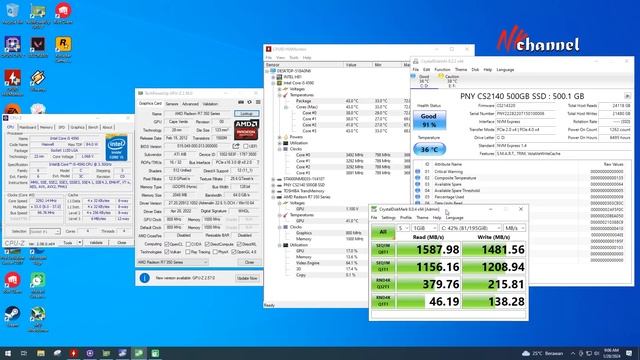Click the Validate button in CPU-Z
Screen dimensions: 640x360
click(96, 242)
